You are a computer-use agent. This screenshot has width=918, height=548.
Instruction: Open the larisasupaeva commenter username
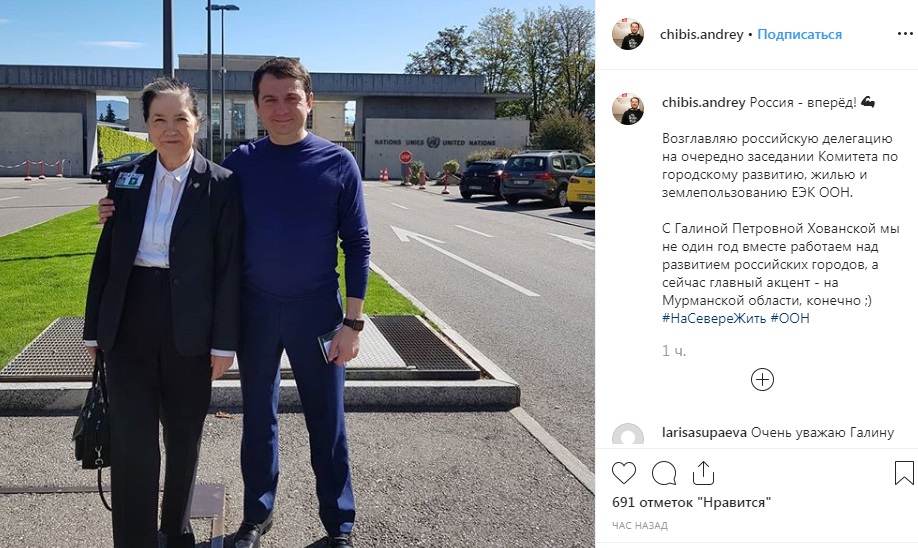[704, 433]
